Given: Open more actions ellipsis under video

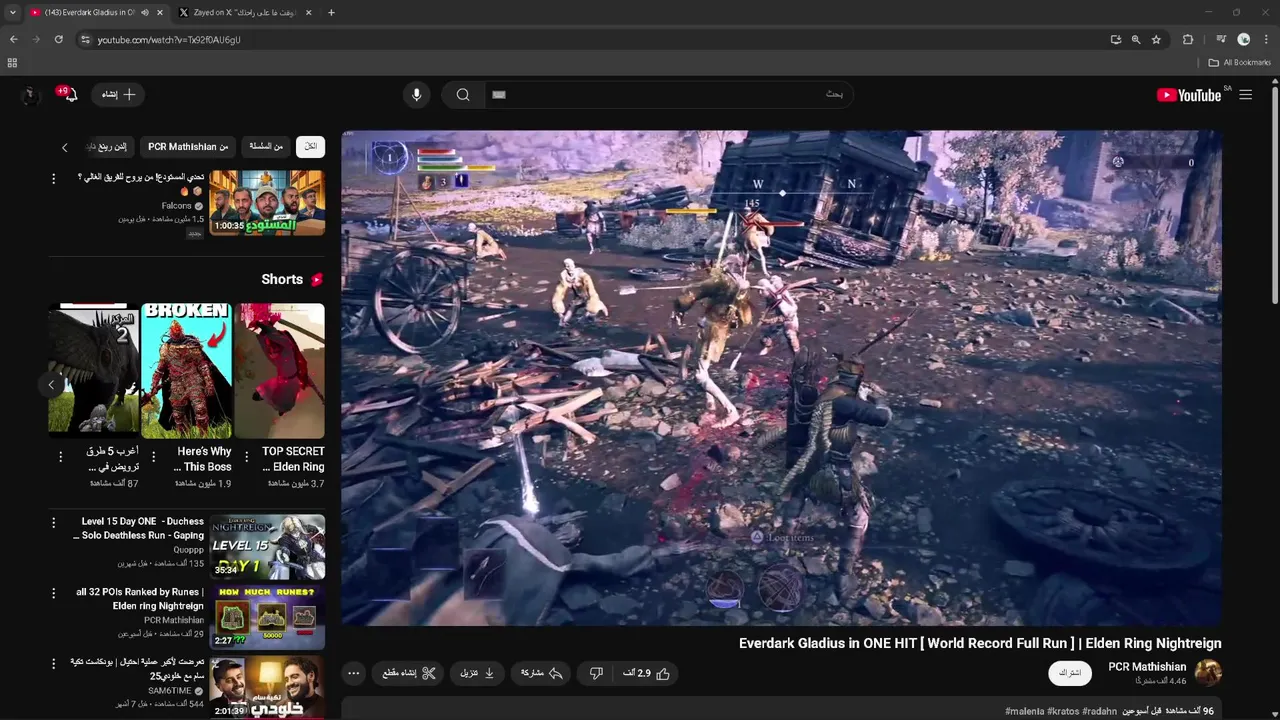Looking at the screenshot, I should point(353,674).
